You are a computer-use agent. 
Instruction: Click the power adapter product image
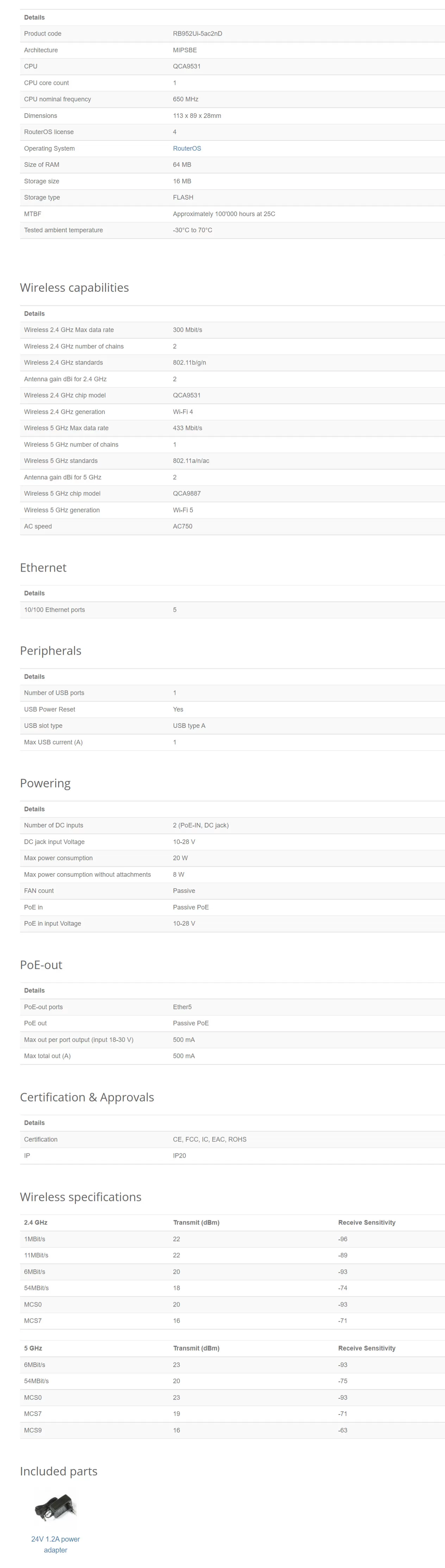(x=55, y=1507)
